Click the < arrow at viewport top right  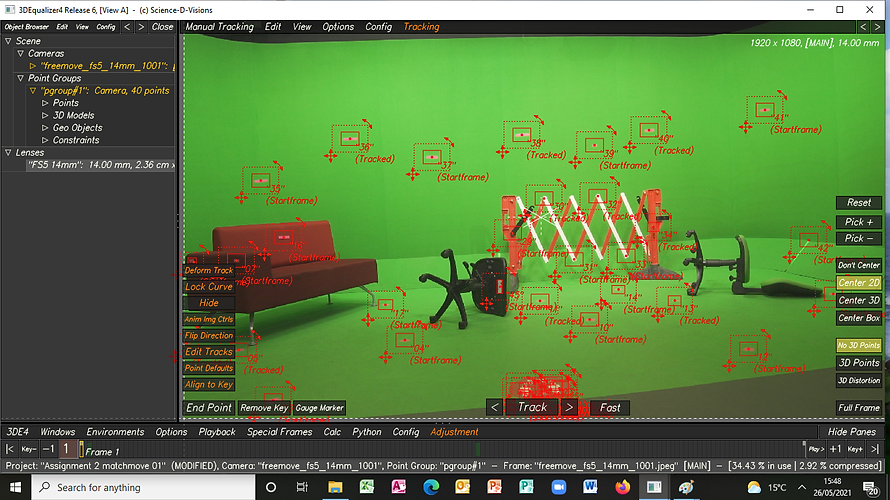coord(863,27)
